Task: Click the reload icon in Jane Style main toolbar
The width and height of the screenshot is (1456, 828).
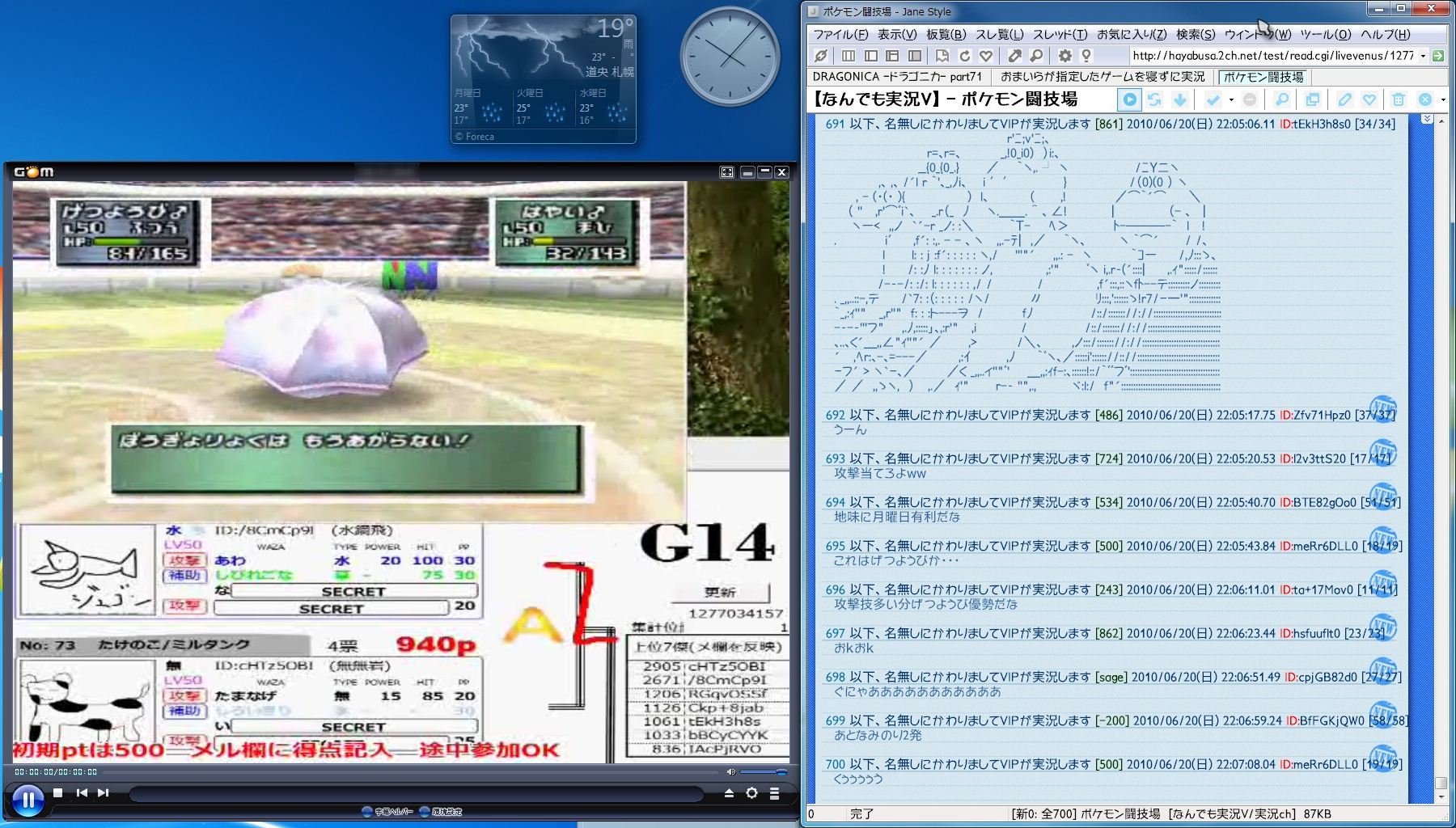Action: (x=964, y=56)
